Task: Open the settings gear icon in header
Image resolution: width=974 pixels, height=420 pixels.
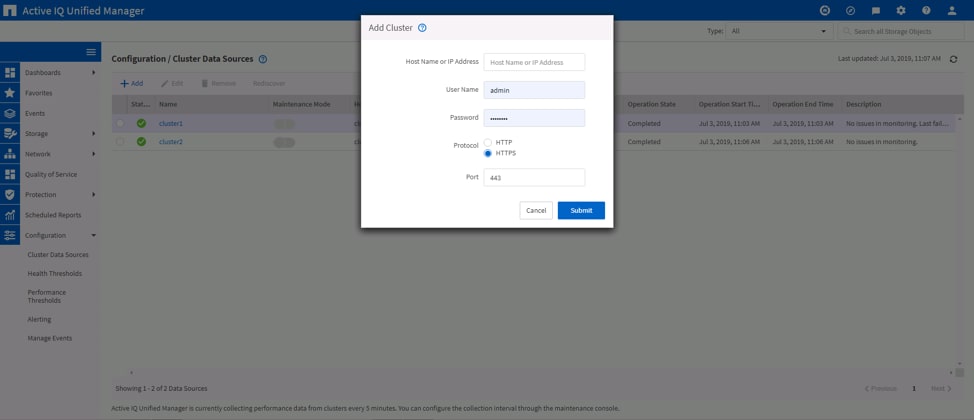Action: (901, 11)
